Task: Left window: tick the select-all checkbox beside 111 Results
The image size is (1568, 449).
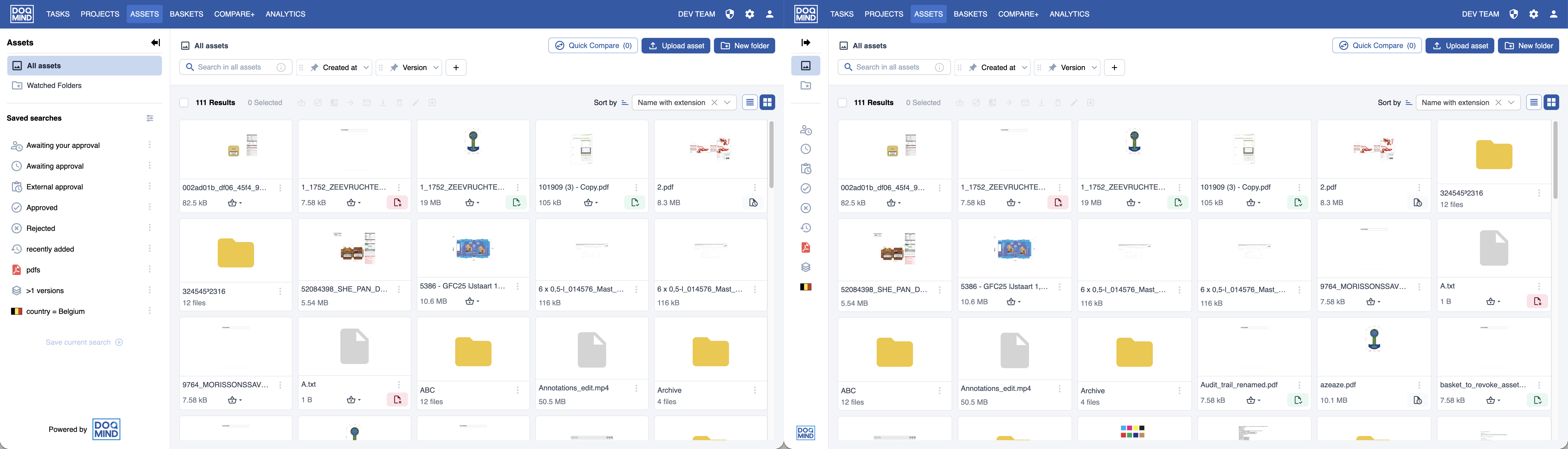Action: 184,103
